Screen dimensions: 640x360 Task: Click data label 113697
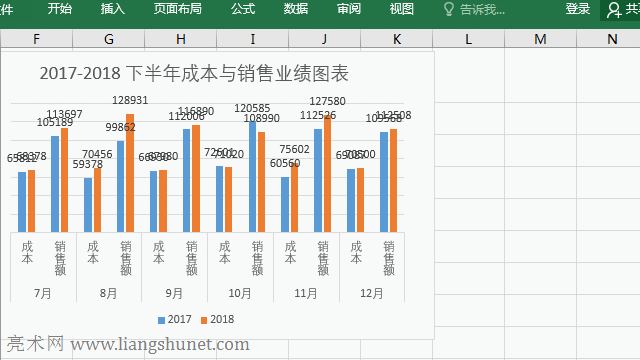click(x=64, y=114)
